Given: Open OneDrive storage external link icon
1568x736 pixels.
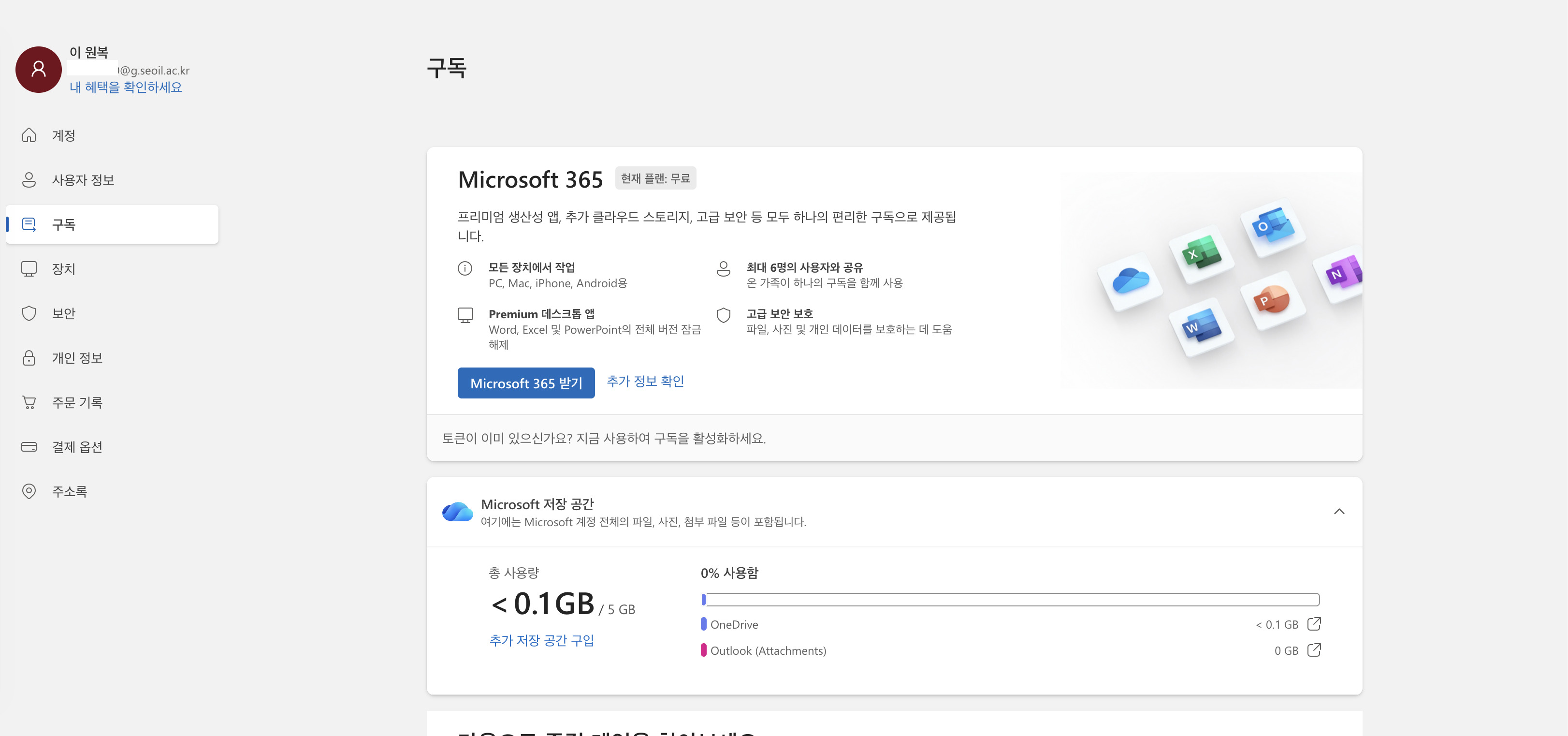Looking at the screenshot, I should pyautogui.click(x=1314, y=623).
